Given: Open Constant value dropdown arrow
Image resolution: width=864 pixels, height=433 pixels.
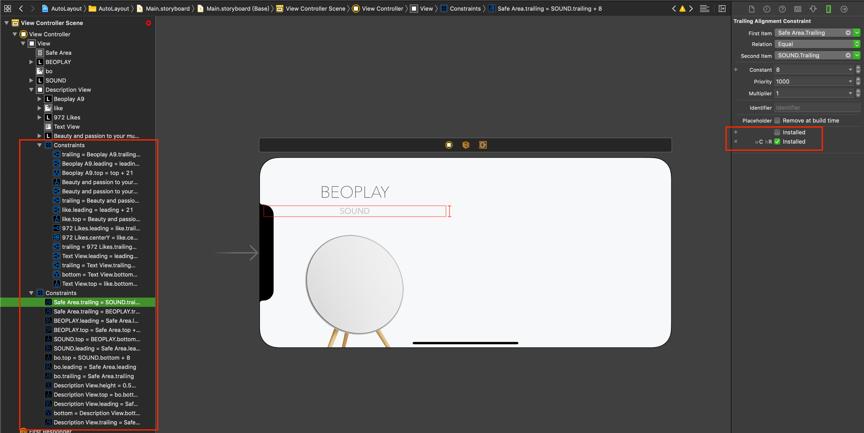Looking at the screenshot, I should (x=851, y=70).
